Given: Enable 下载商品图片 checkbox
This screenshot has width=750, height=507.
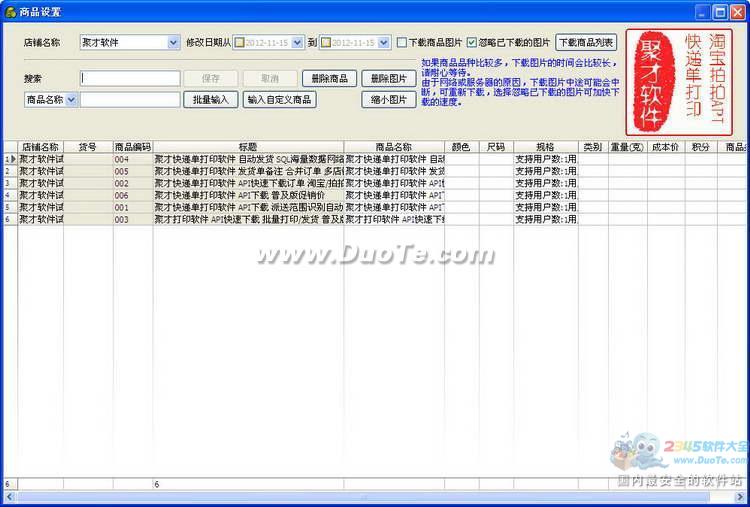Looking at the screenshot, I should pyautogui.click(x=402, y=43).
